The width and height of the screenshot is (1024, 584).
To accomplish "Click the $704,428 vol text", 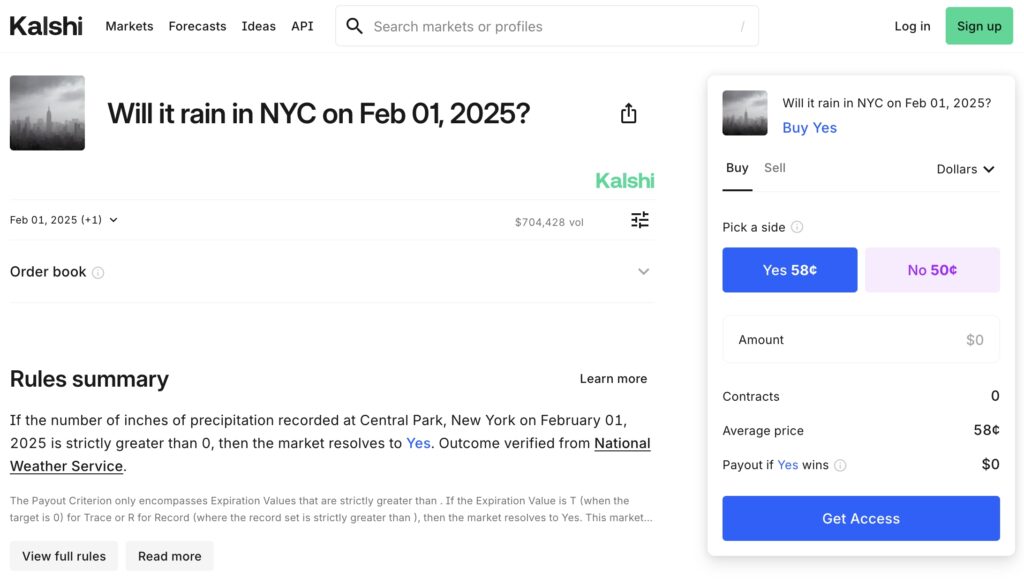I will click(549, 222).
